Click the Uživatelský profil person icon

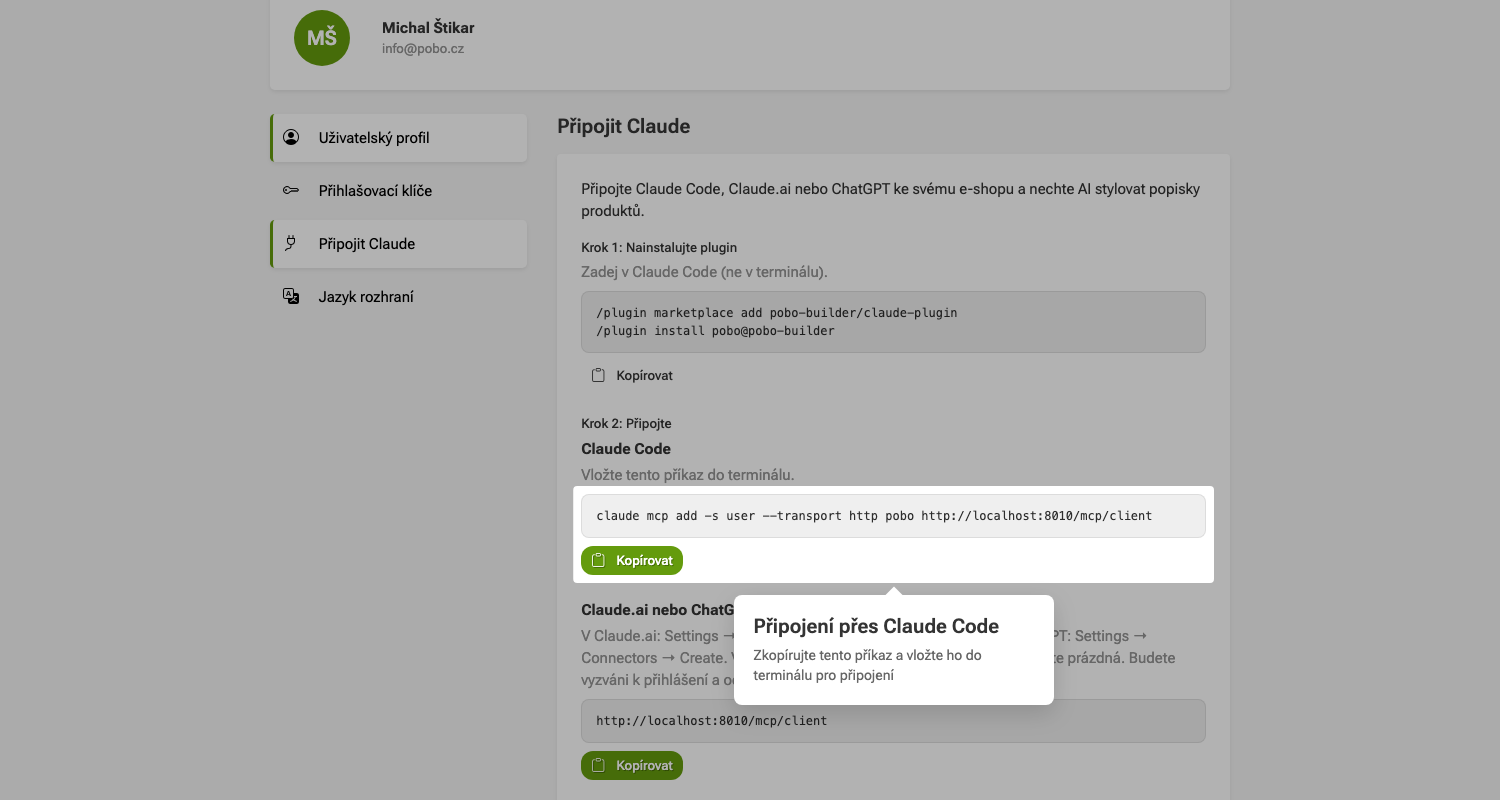[x=291, y=137]
